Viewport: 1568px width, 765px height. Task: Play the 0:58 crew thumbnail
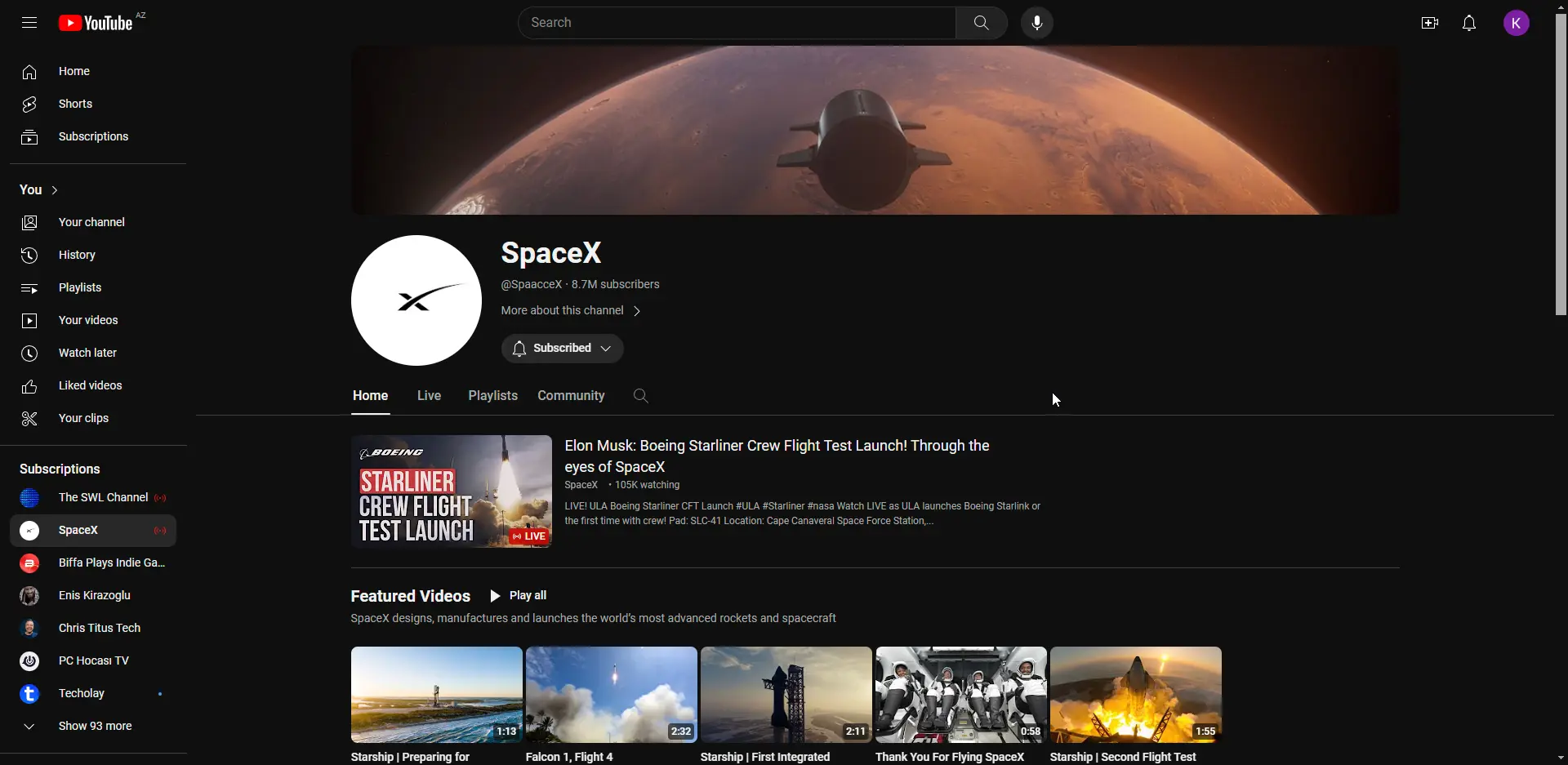click(x=961, y=695)
